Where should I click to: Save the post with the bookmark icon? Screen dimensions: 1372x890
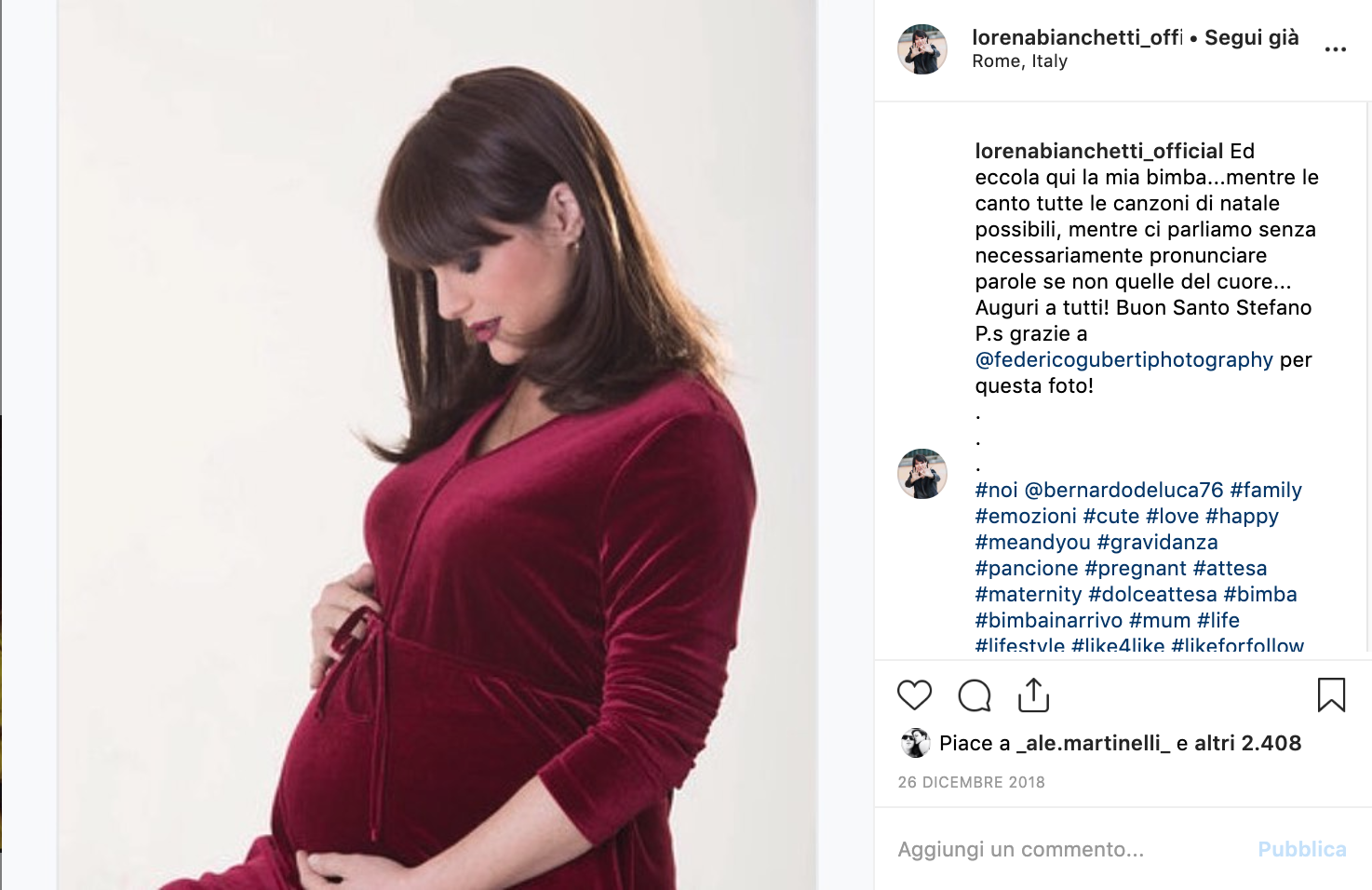click(x=1331, y=694)
